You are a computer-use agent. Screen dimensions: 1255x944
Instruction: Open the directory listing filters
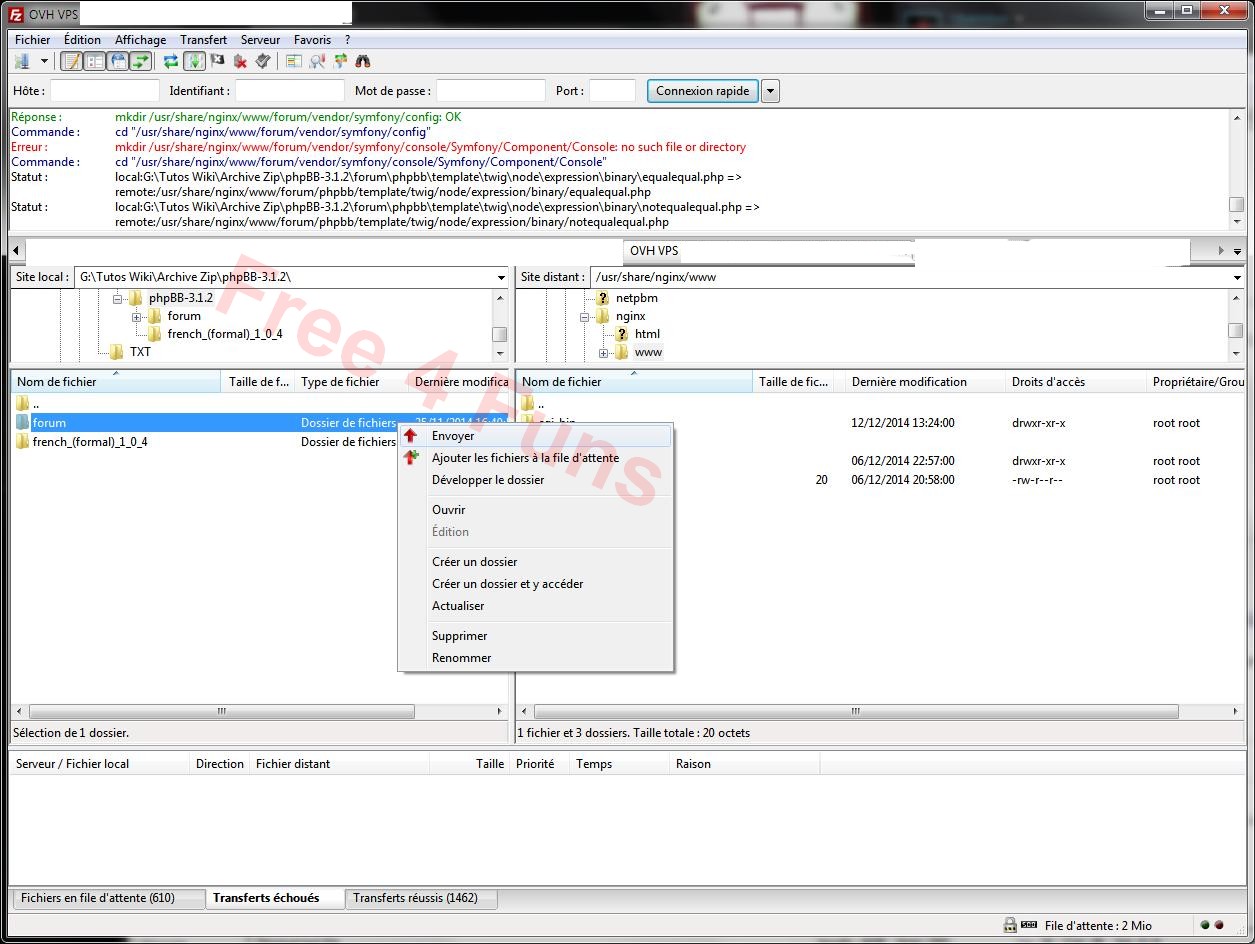coord(316,60)
